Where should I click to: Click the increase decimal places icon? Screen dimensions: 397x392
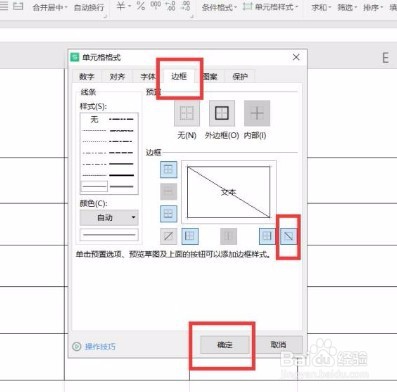(x=170, y=6)
